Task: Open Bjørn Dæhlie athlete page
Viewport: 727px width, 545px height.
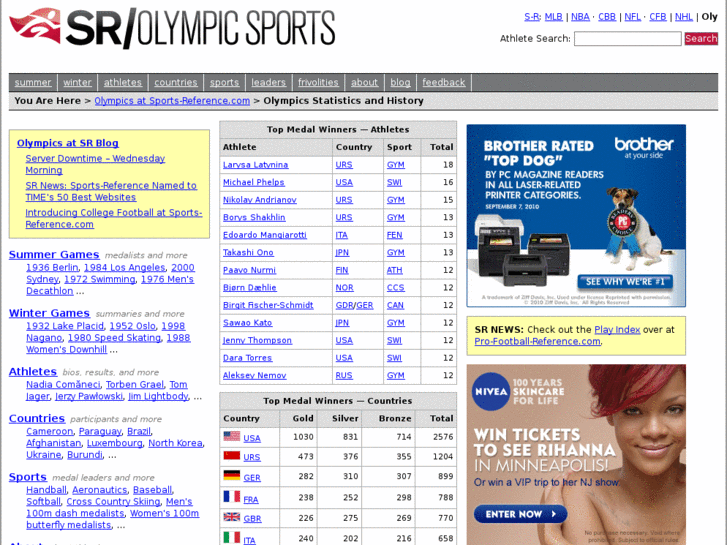Action: (x=249, y=288)
